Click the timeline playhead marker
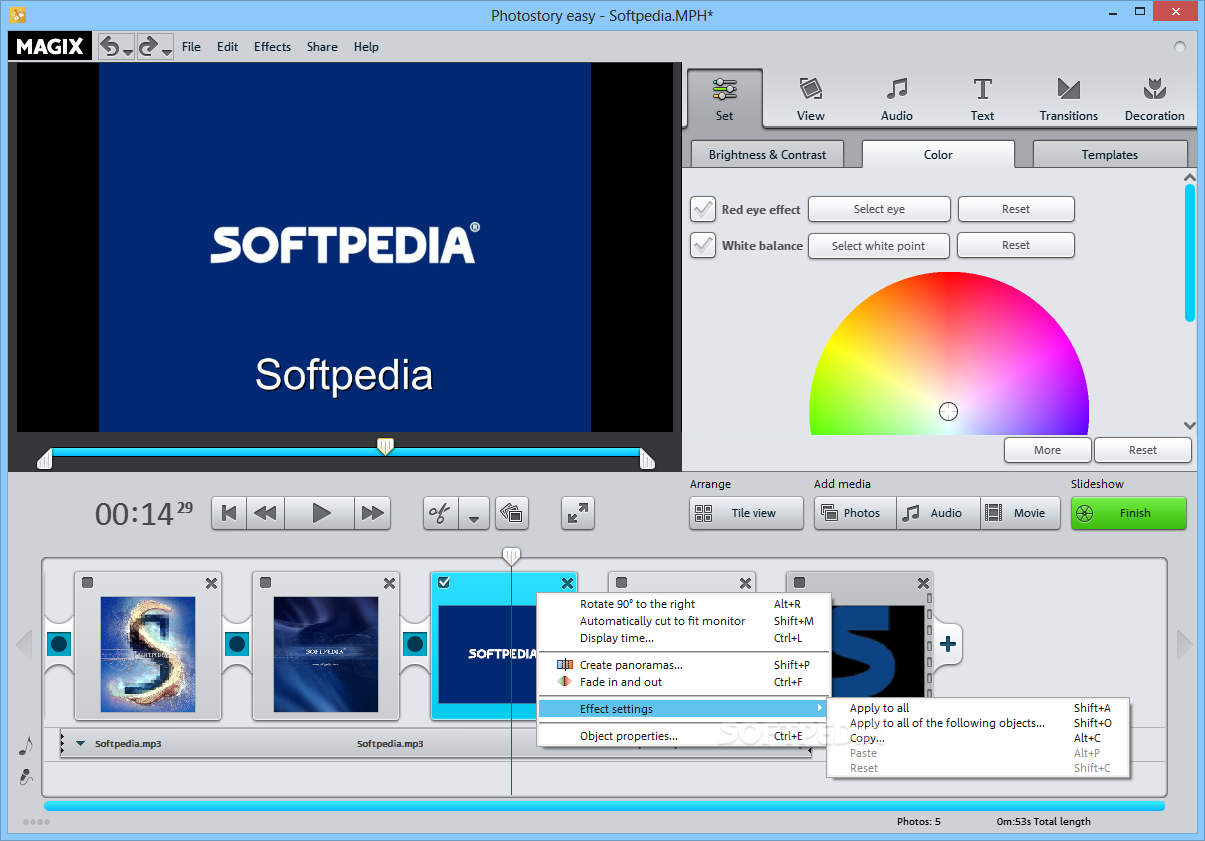The image size is (1205, 841). (x=511, y=556)
